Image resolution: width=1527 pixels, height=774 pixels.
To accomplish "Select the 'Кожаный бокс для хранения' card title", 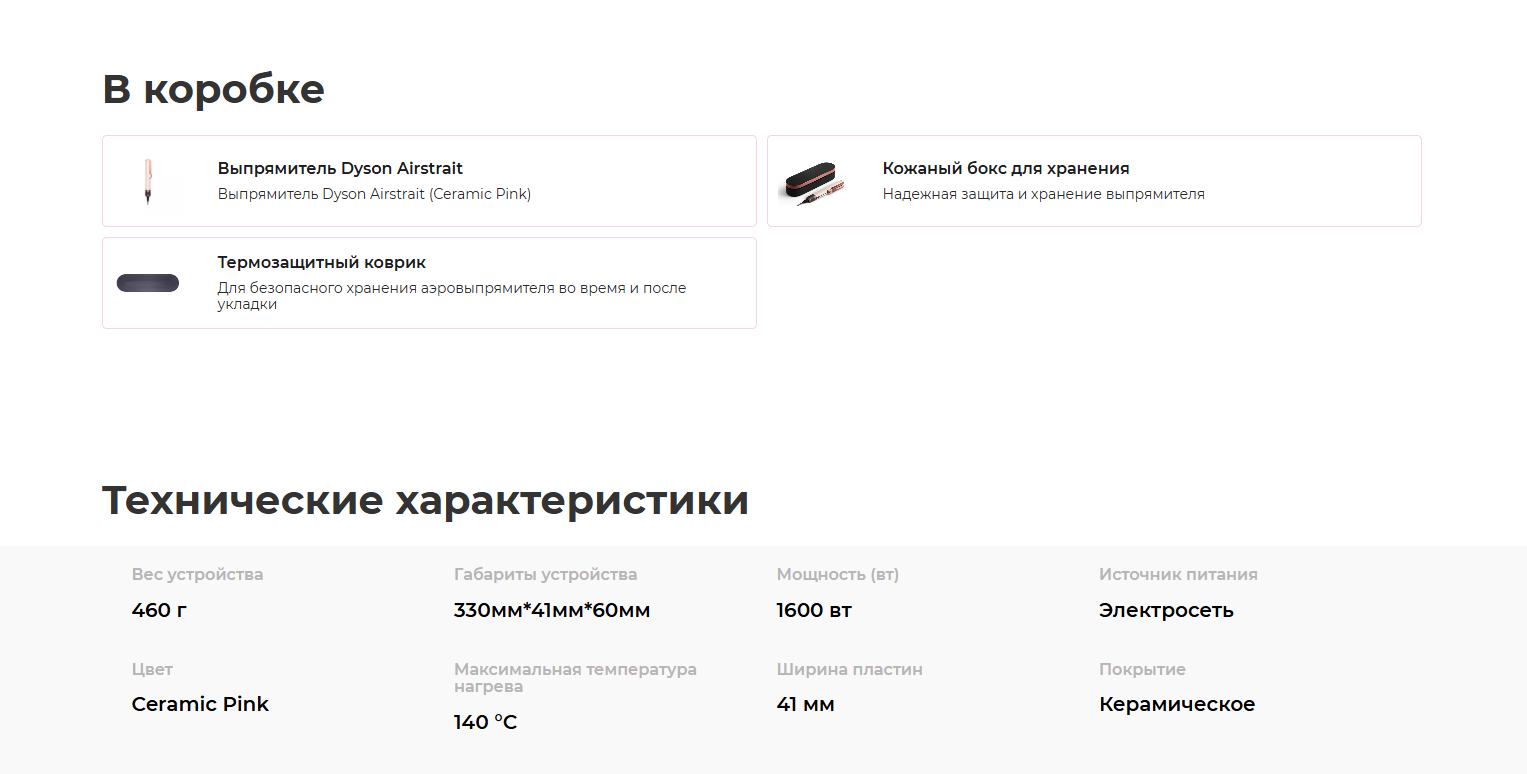I will tap(1005, 168).
